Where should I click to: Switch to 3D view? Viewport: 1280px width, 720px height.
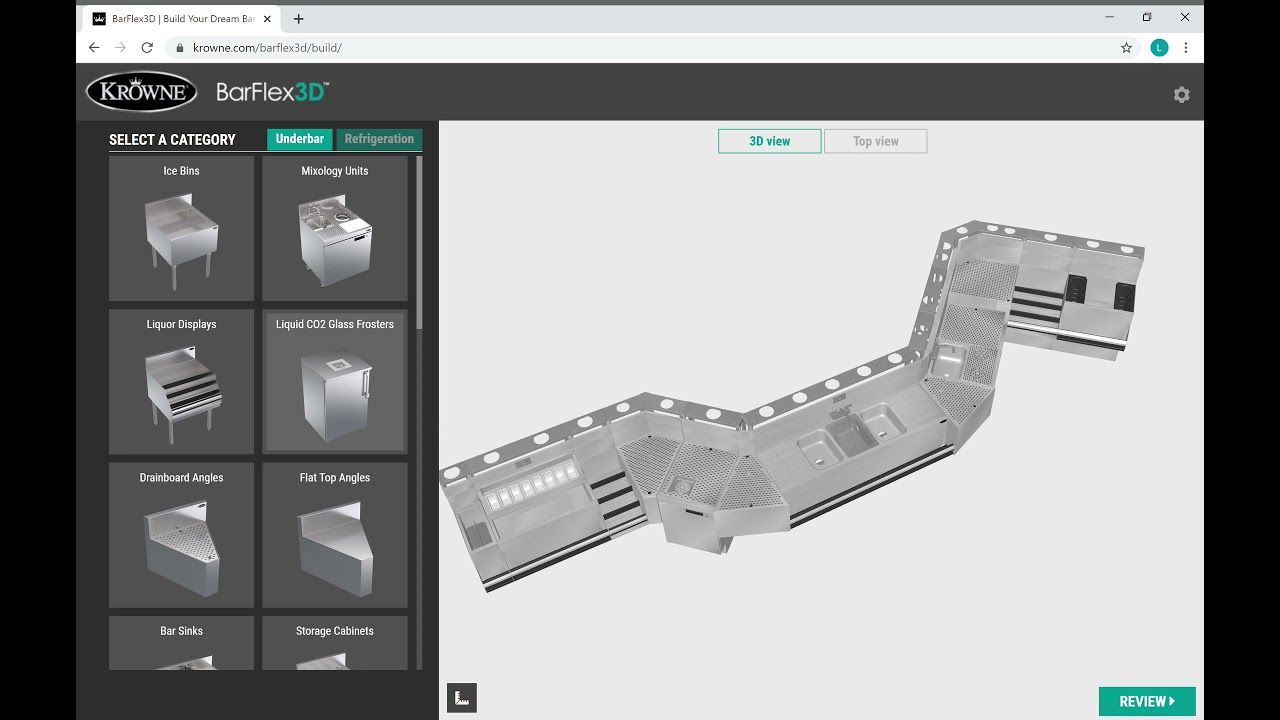(x=770, y=141)
